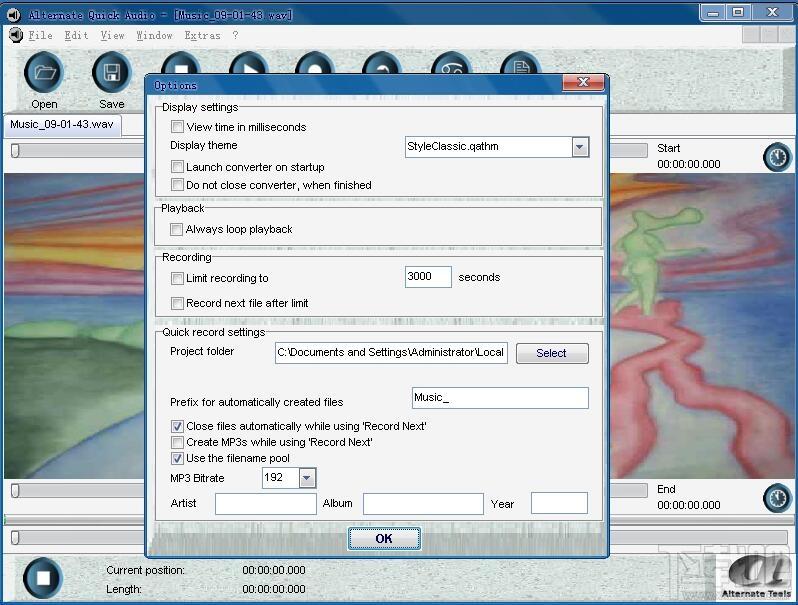Uncheck Close files automatically checkbox
The height and width of the screenshot is (605, 798).
178,426
